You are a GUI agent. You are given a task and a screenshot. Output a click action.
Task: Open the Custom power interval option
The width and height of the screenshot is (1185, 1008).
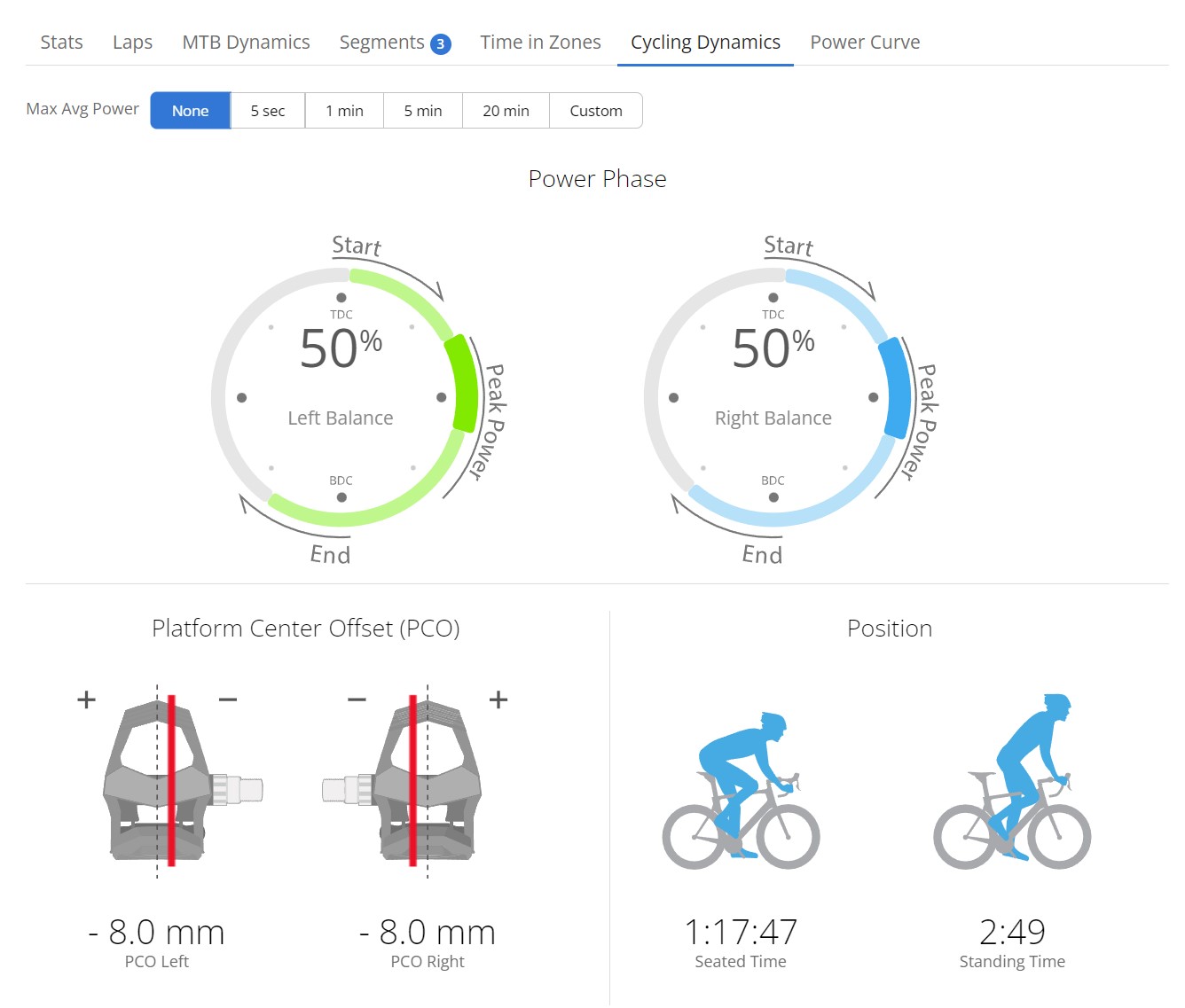[x=596, y=111]
